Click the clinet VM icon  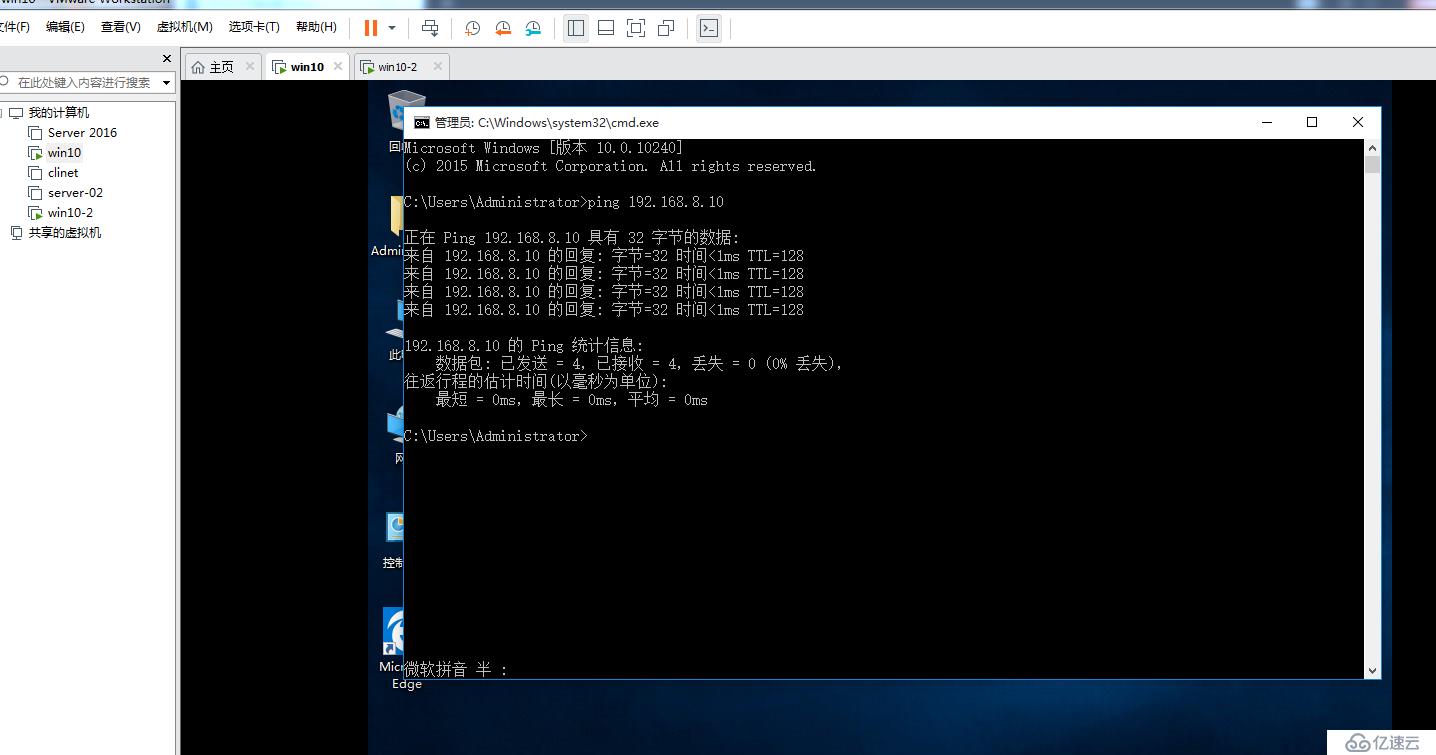35,173
